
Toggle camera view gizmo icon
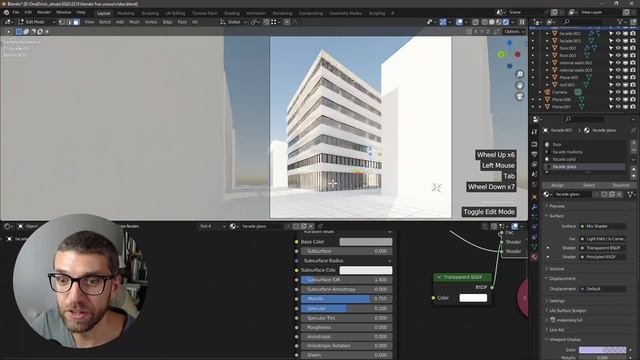[x=520, y=96]
